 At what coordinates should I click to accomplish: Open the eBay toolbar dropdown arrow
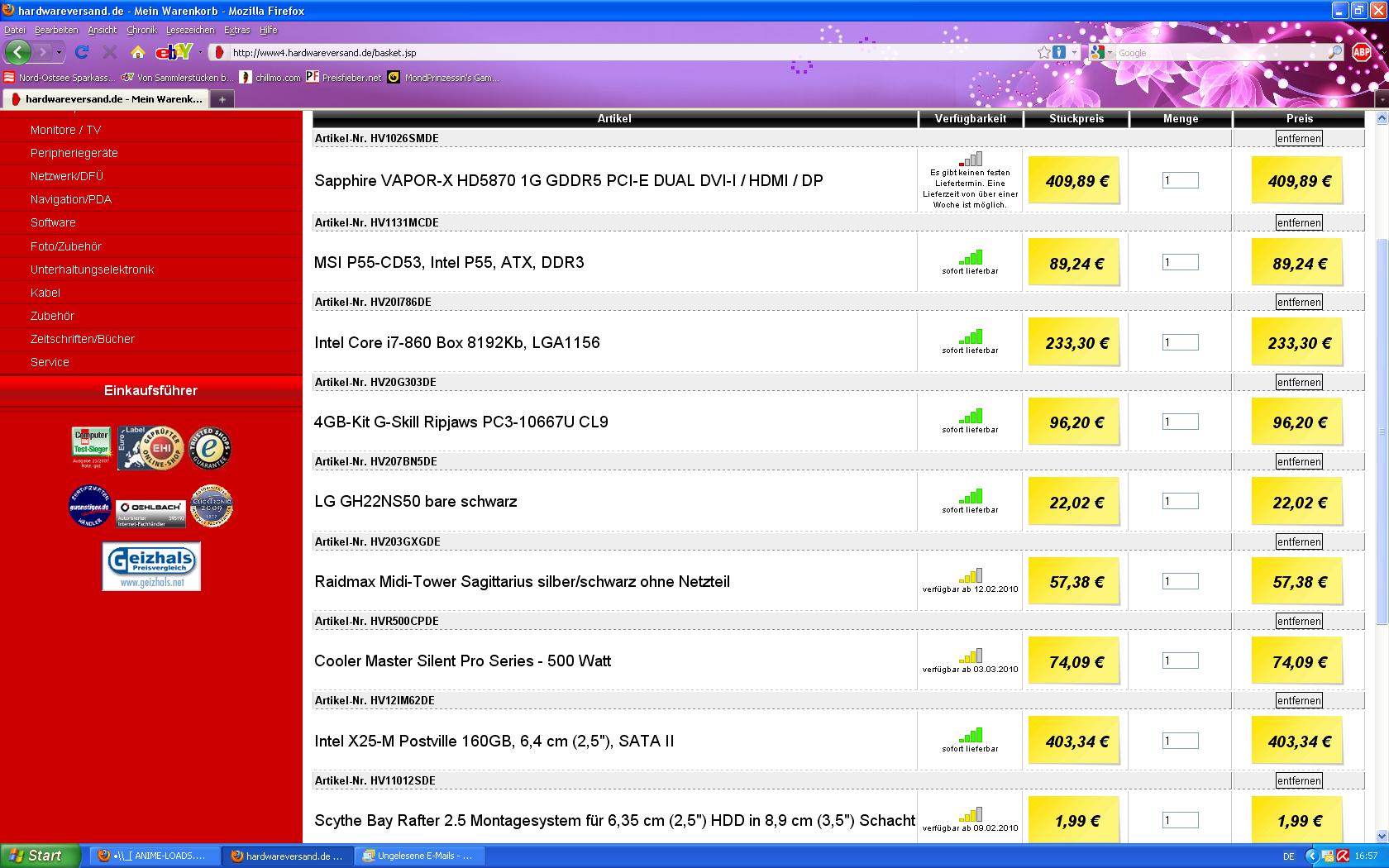200,52
